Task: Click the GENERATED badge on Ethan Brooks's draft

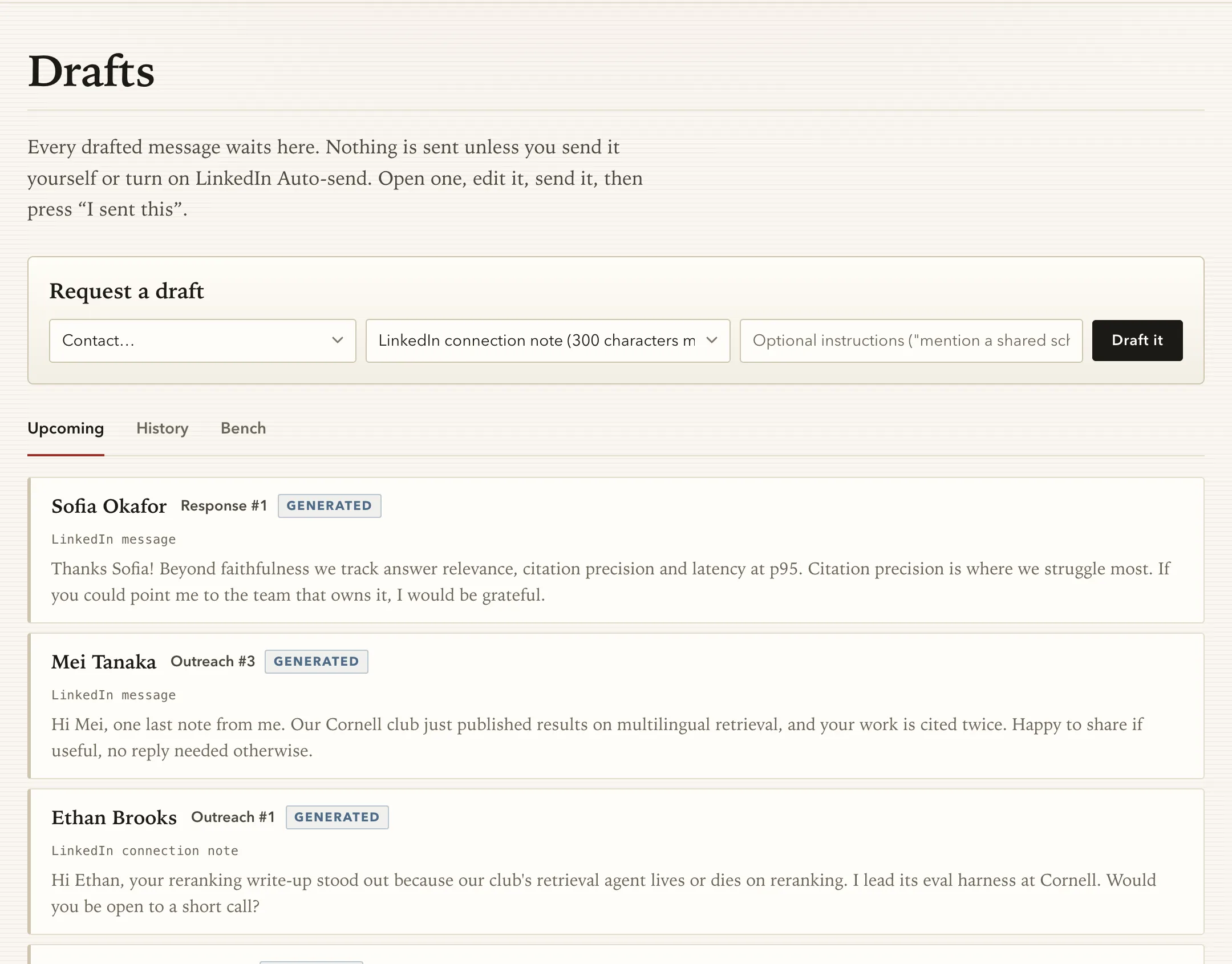Action: tap(337, 817)
